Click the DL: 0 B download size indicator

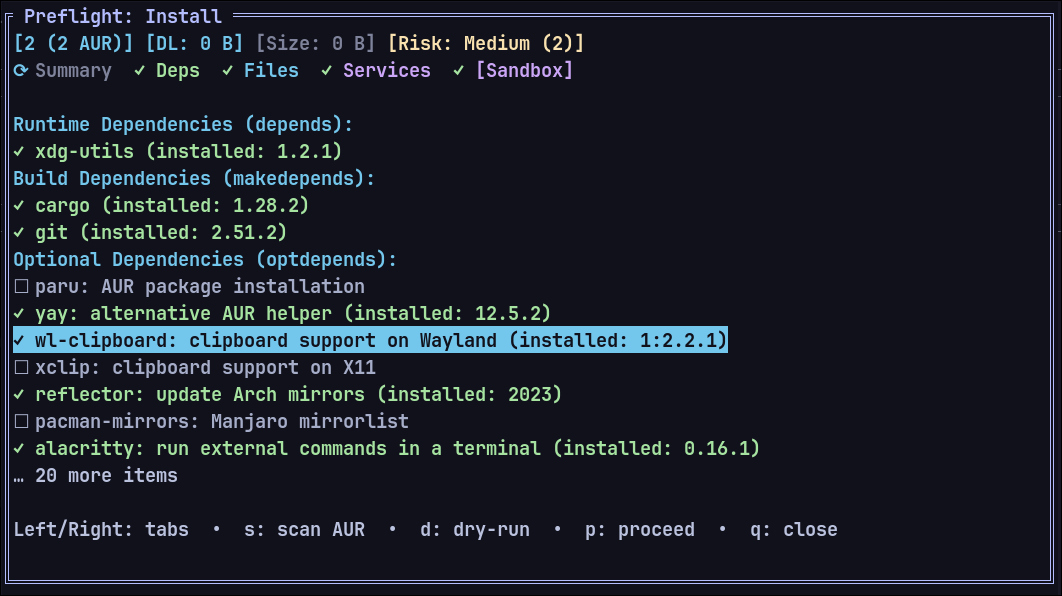point(199,43)
